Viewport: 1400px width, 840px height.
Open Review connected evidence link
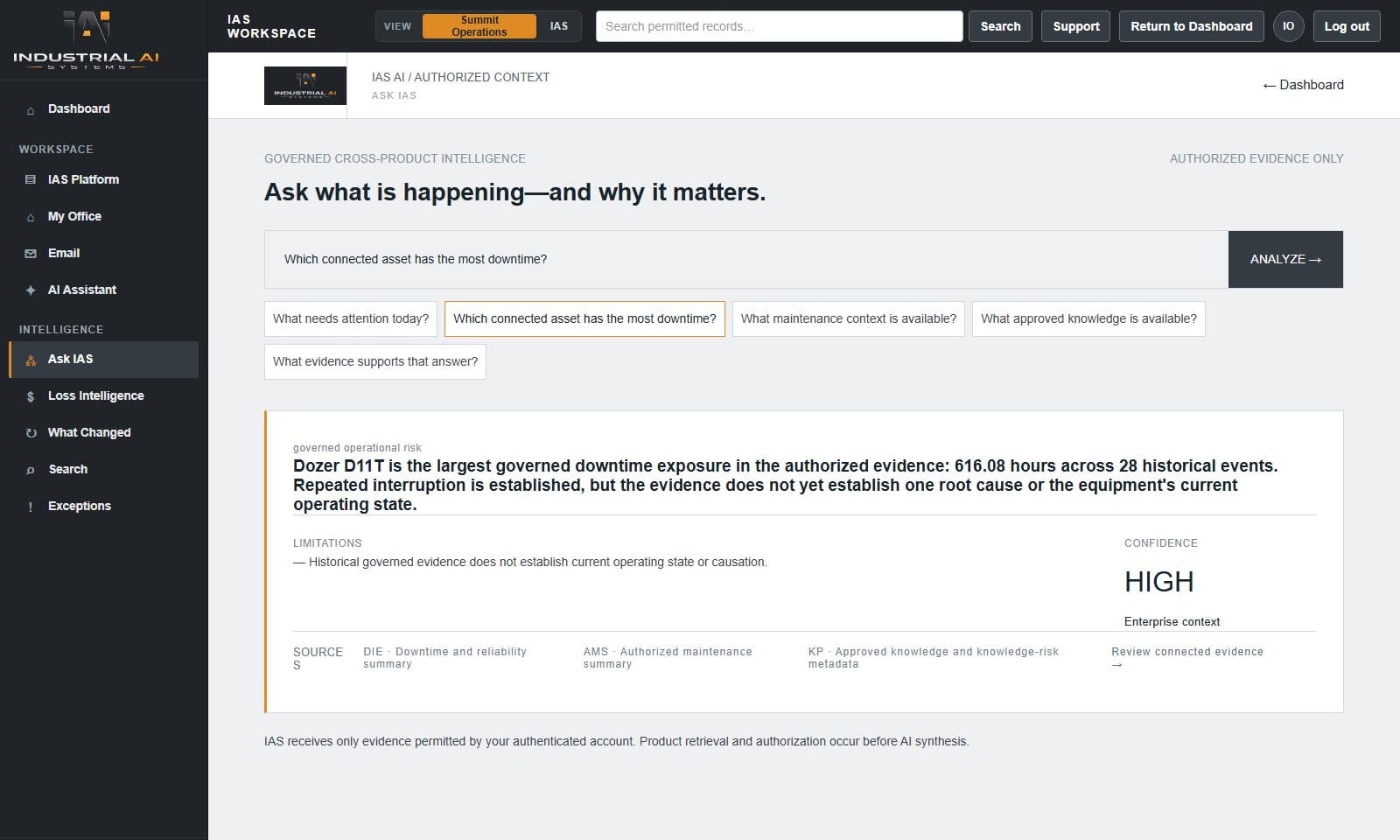tap(1187, 658)
